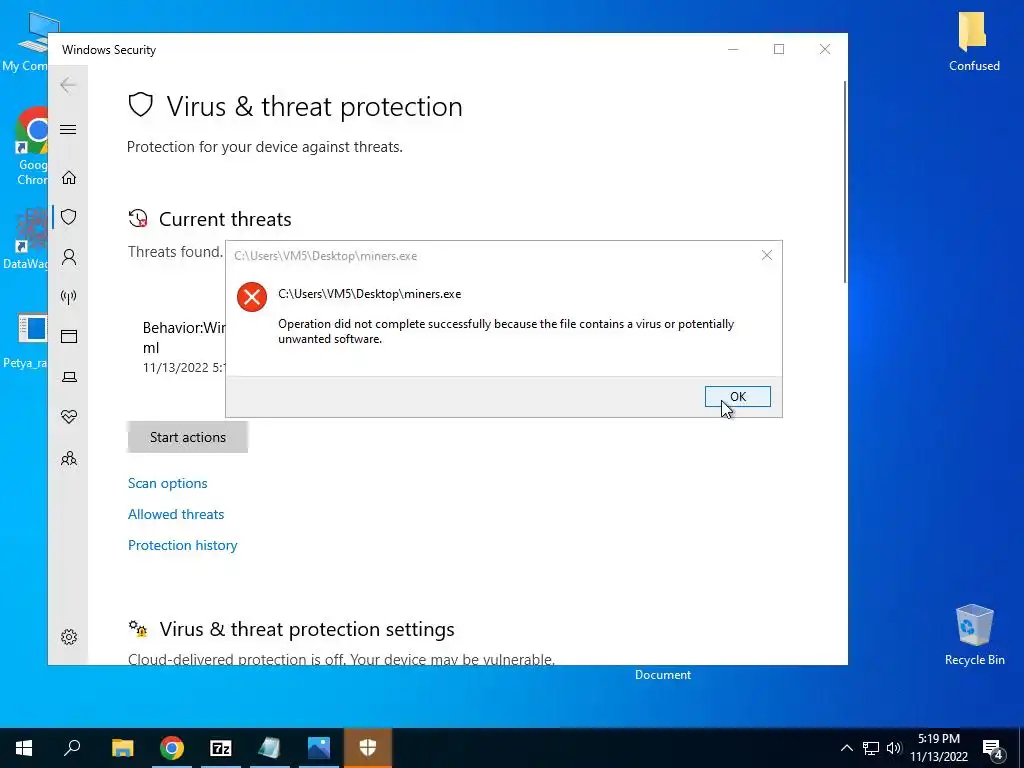
Task: Open File Explorer from taskbar
Action: [x=122, y=748]
